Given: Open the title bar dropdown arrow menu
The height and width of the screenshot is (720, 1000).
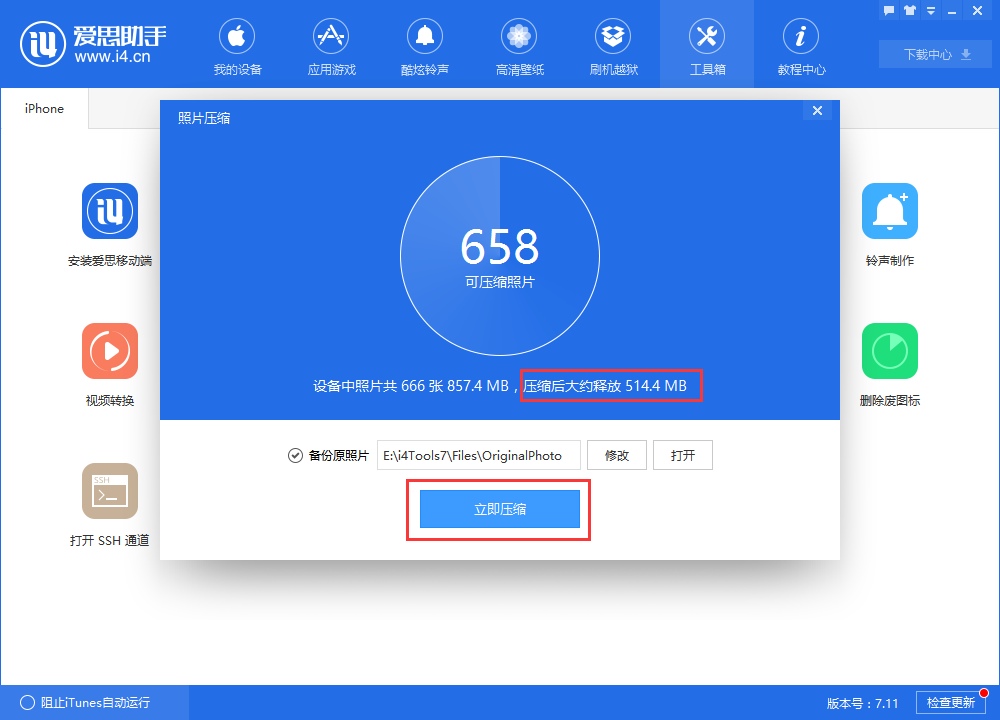Looking at the screenshot, I should point(932,10).
